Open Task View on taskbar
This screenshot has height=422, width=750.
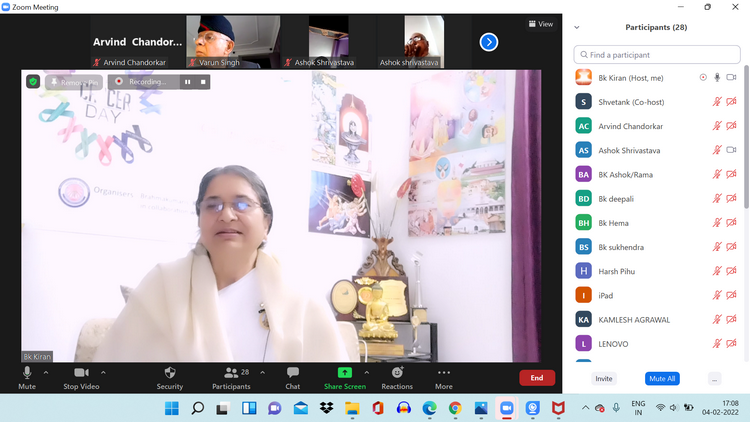coord(222,408)
